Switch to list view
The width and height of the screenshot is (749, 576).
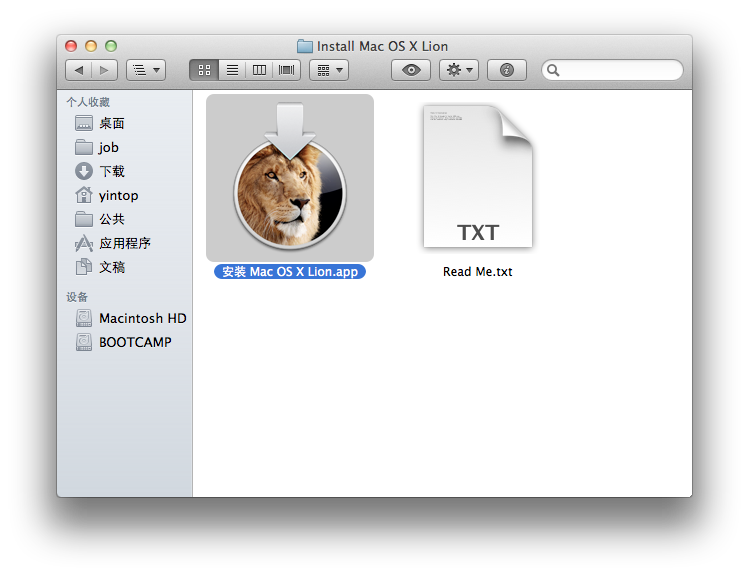click(232, 70)
